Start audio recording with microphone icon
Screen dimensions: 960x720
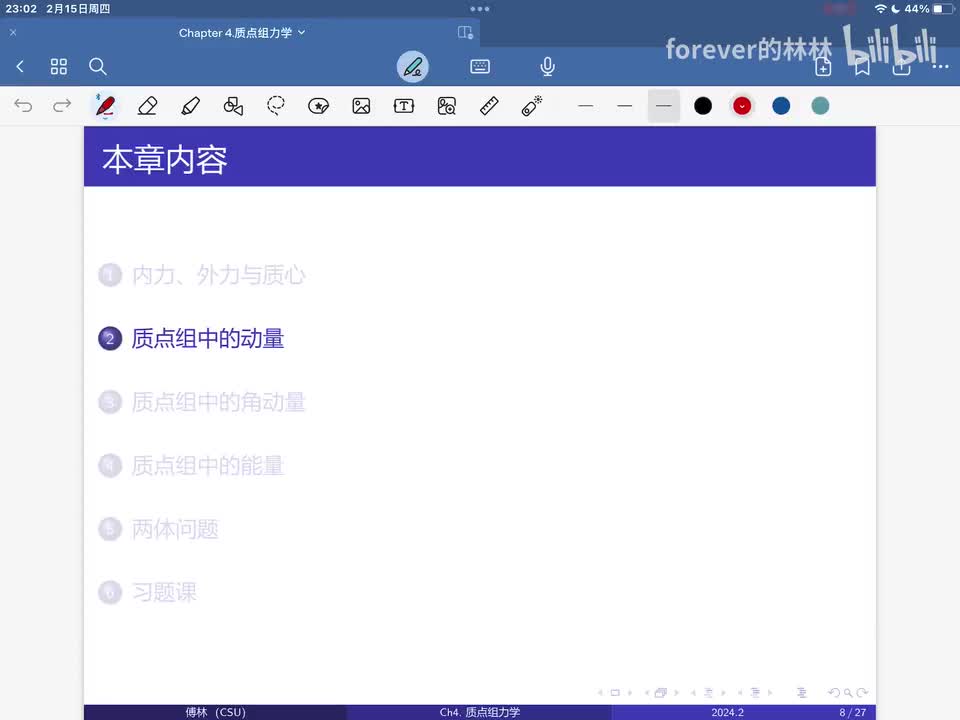pos(548,66)
